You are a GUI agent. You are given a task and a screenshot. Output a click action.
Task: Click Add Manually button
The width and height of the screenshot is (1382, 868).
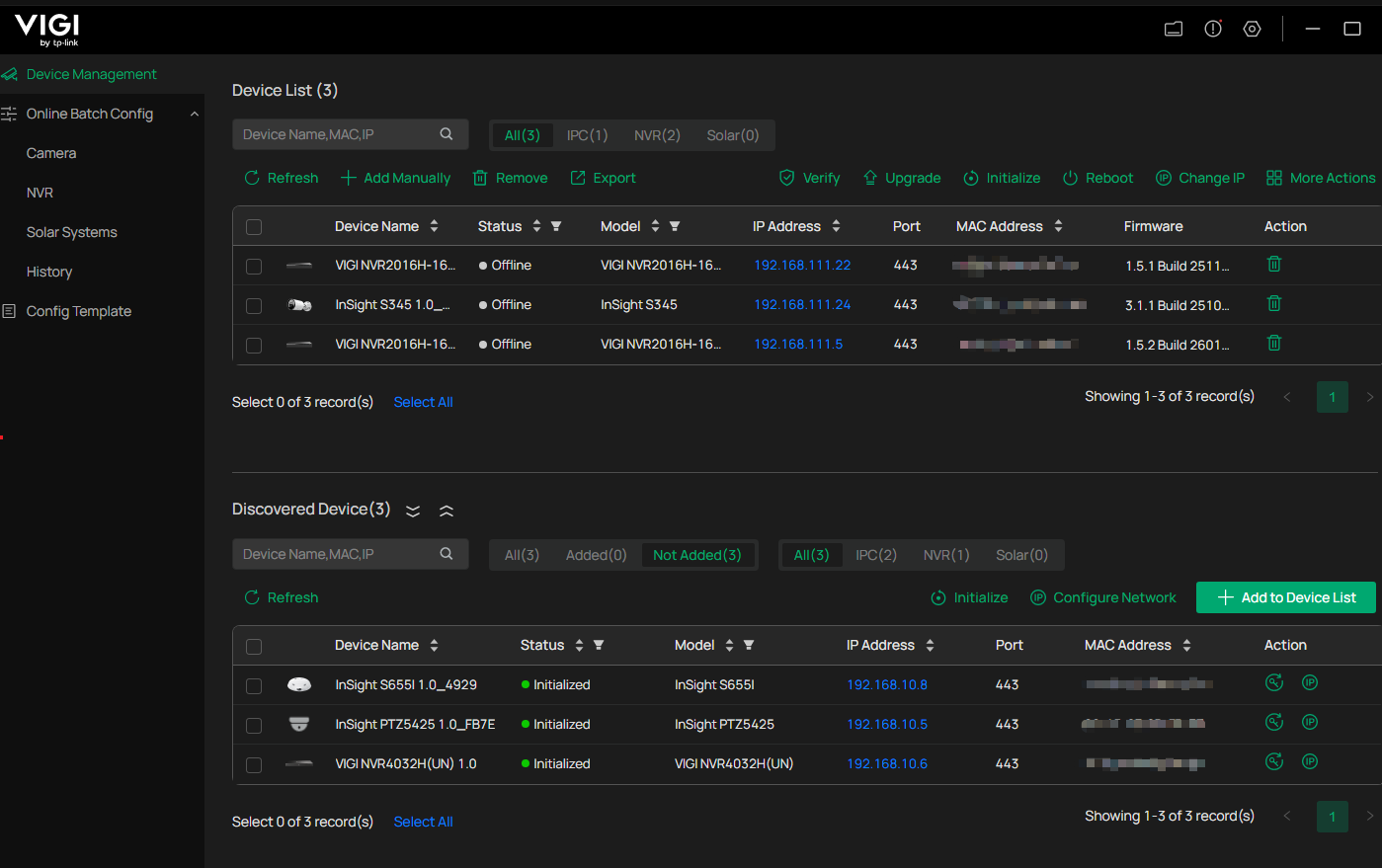pos(395,178)
